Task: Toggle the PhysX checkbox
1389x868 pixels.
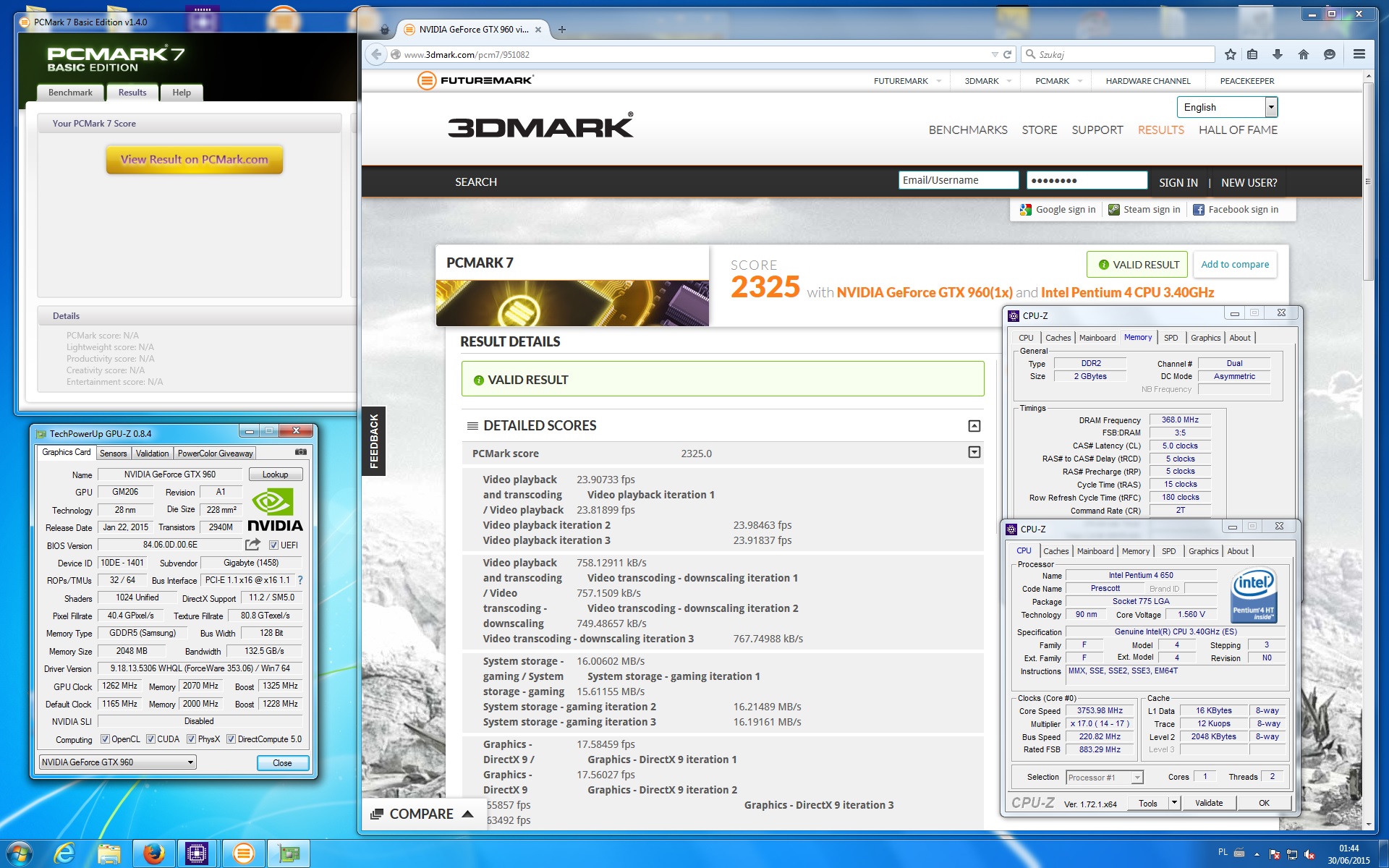Action: pyautogui.click(x=191, y=739)
